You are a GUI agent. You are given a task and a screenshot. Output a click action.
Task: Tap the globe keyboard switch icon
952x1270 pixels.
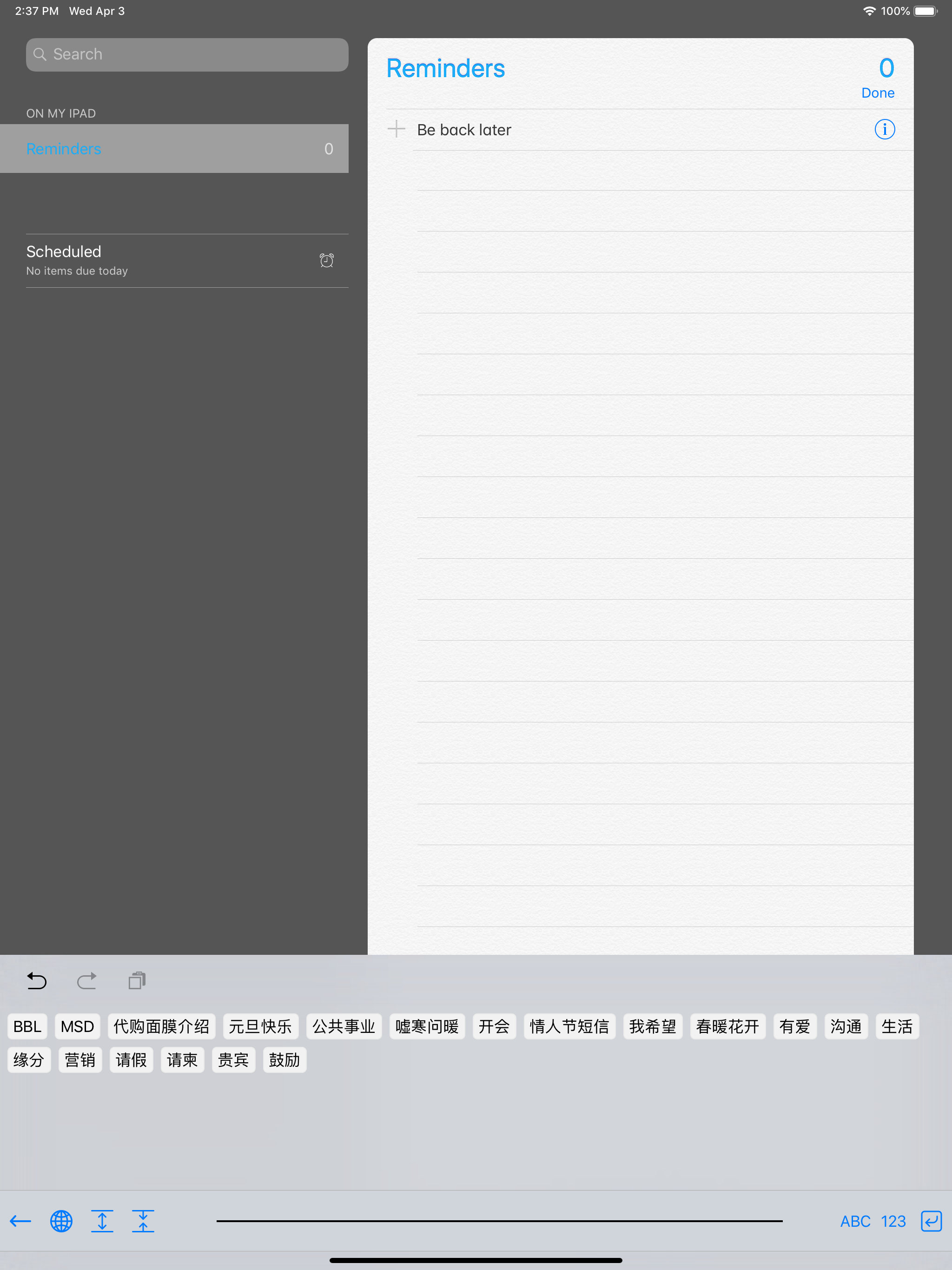61,1221
